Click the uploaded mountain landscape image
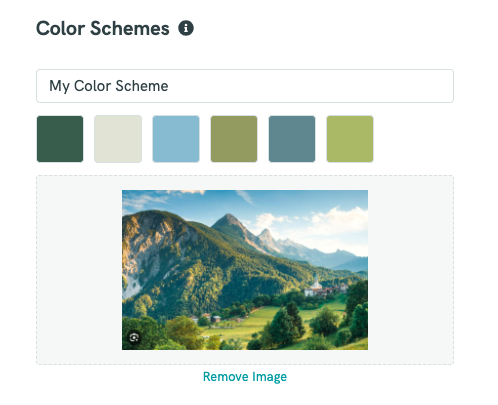 click(245, 270)
